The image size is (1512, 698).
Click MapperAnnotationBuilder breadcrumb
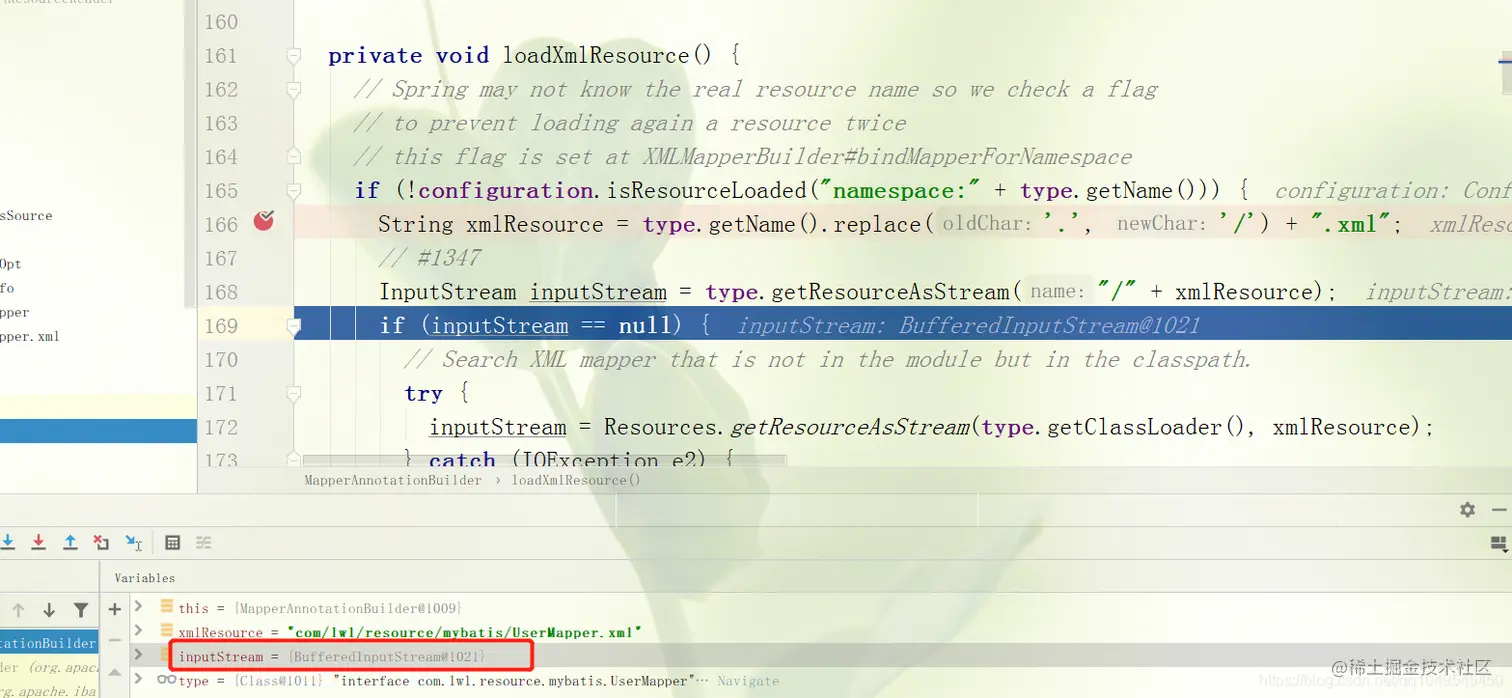(393, 480)
